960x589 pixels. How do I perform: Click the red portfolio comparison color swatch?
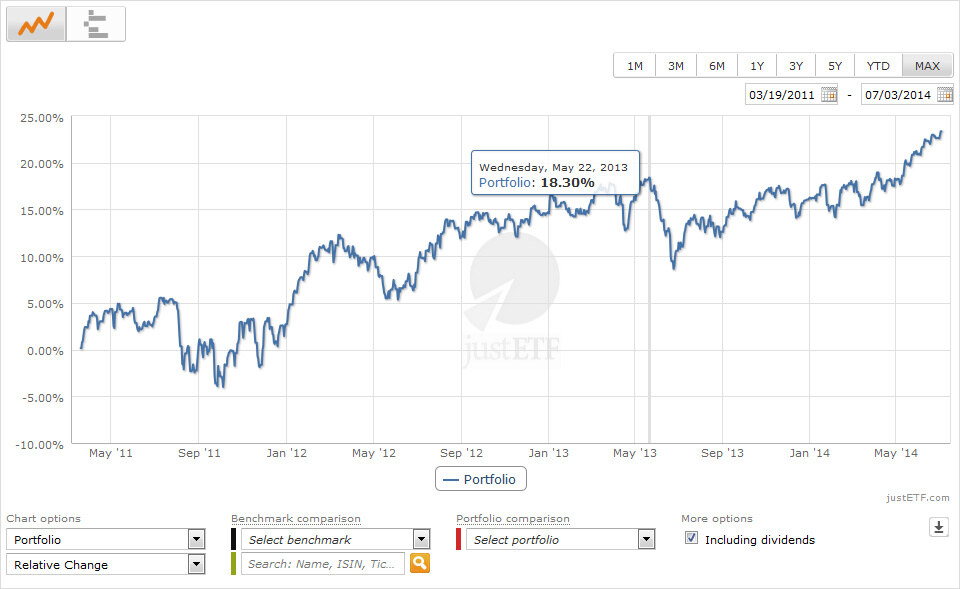pyautogui.click(x=459, y=539)
